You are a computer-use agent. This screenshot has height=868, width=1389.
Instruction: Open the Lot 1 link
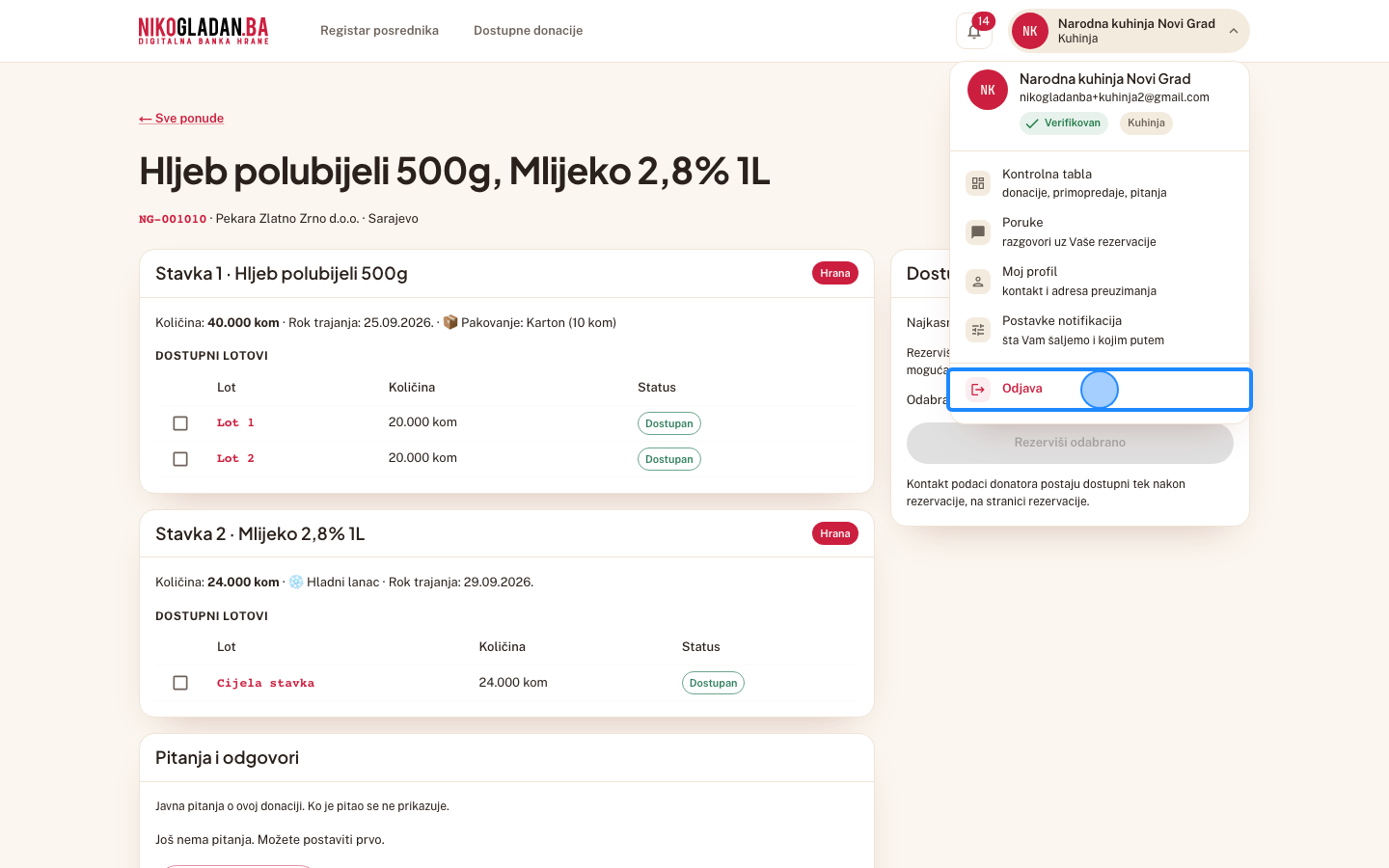(235, 423)
